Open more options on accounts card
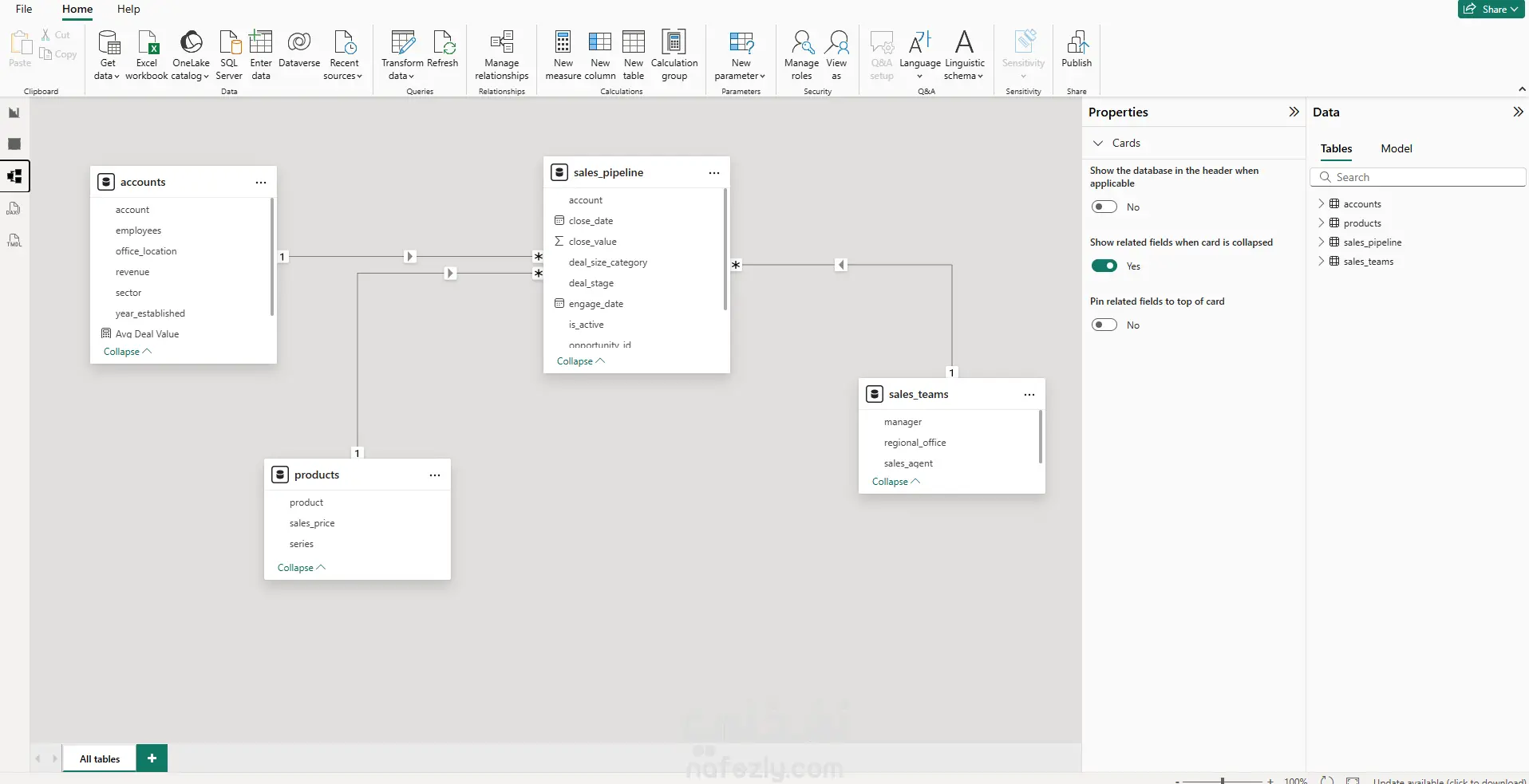1529x784 pixels. tap(261, 183)
